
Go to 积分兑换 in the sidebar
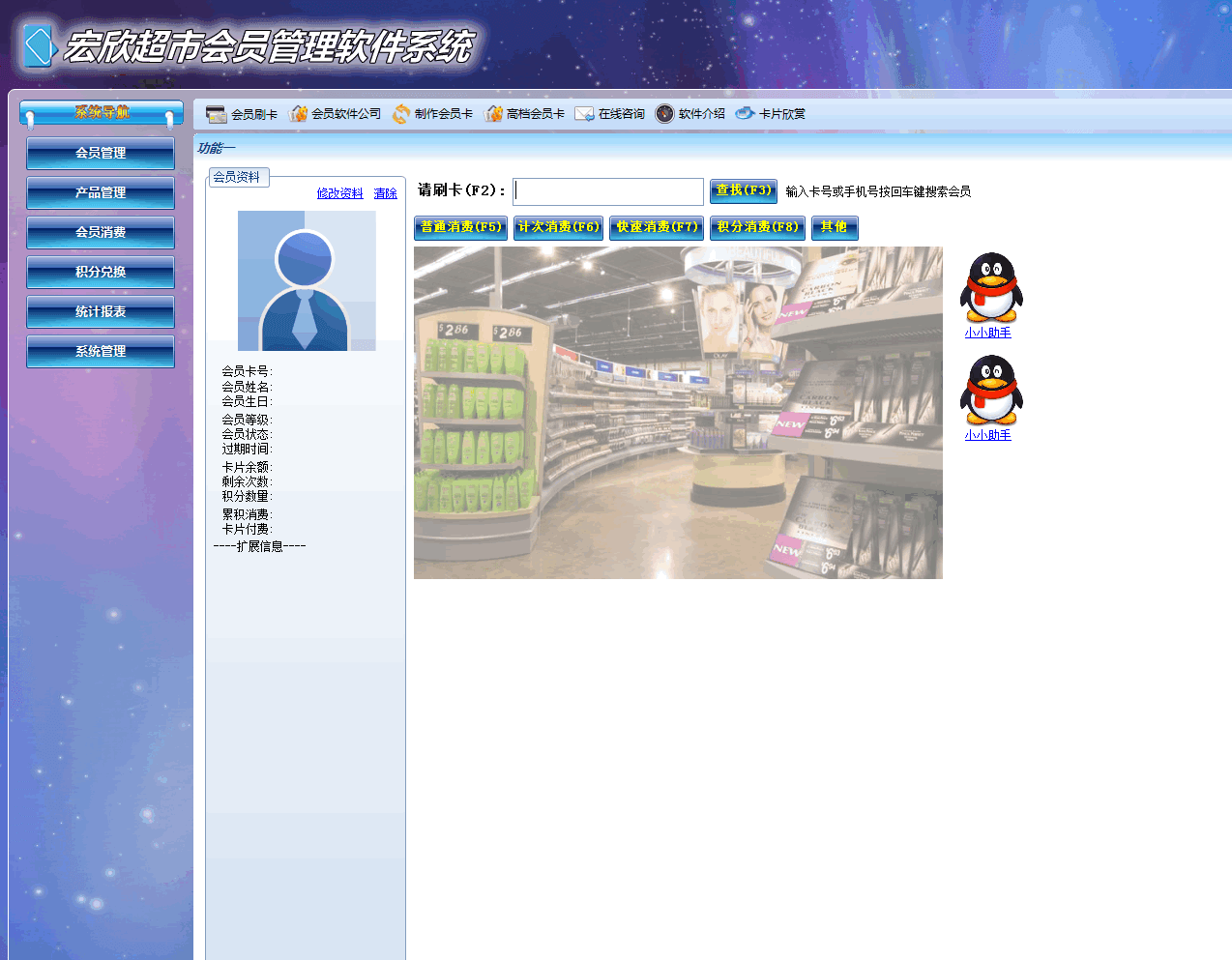(101, 272)
